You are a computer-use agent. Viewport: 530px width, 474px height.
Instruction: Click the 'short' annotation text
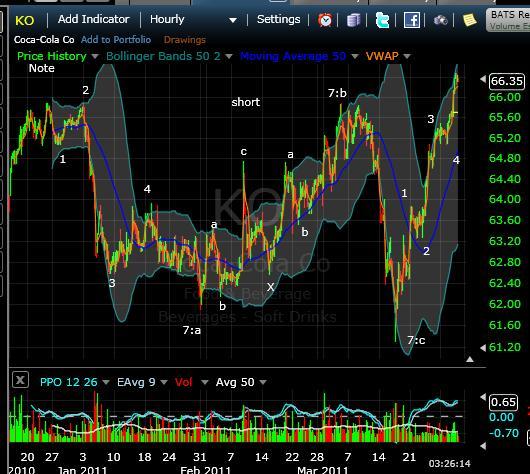click(x=246, y=102)
